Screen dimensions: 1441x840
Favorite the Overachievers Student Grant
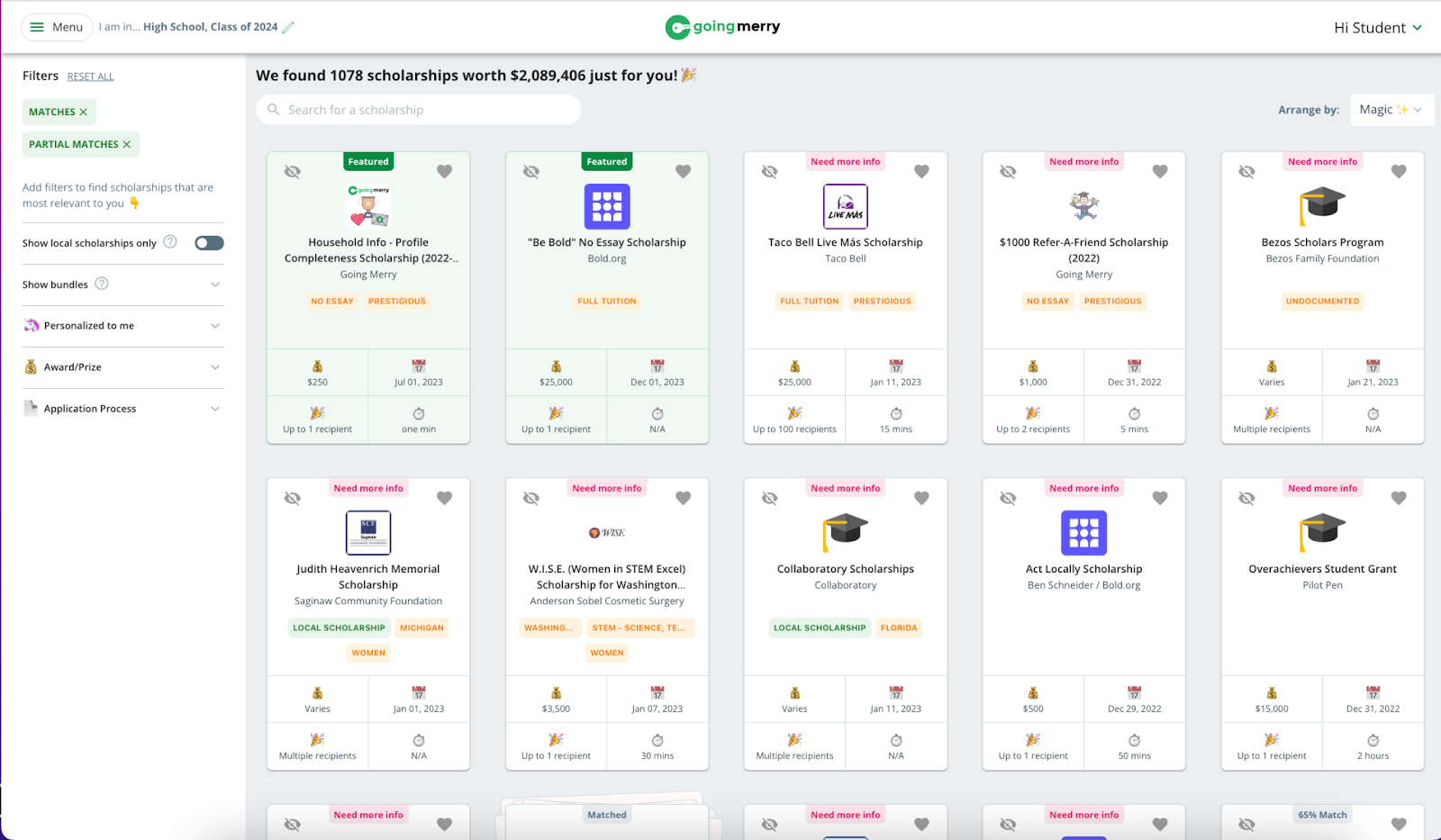pos(1399,498)
